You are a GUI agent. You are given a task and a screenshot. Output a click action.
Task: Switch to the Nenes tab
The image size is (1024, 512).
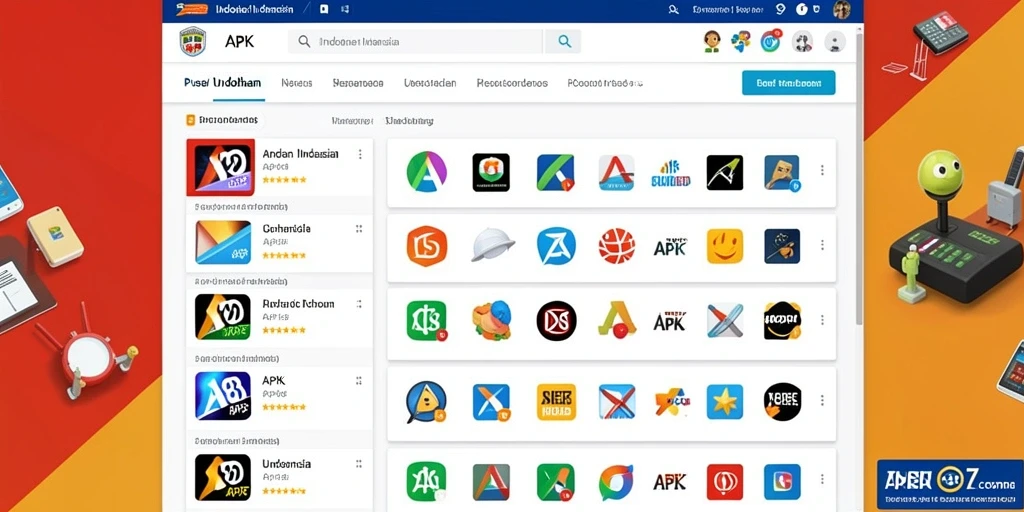tap(296, 83)
